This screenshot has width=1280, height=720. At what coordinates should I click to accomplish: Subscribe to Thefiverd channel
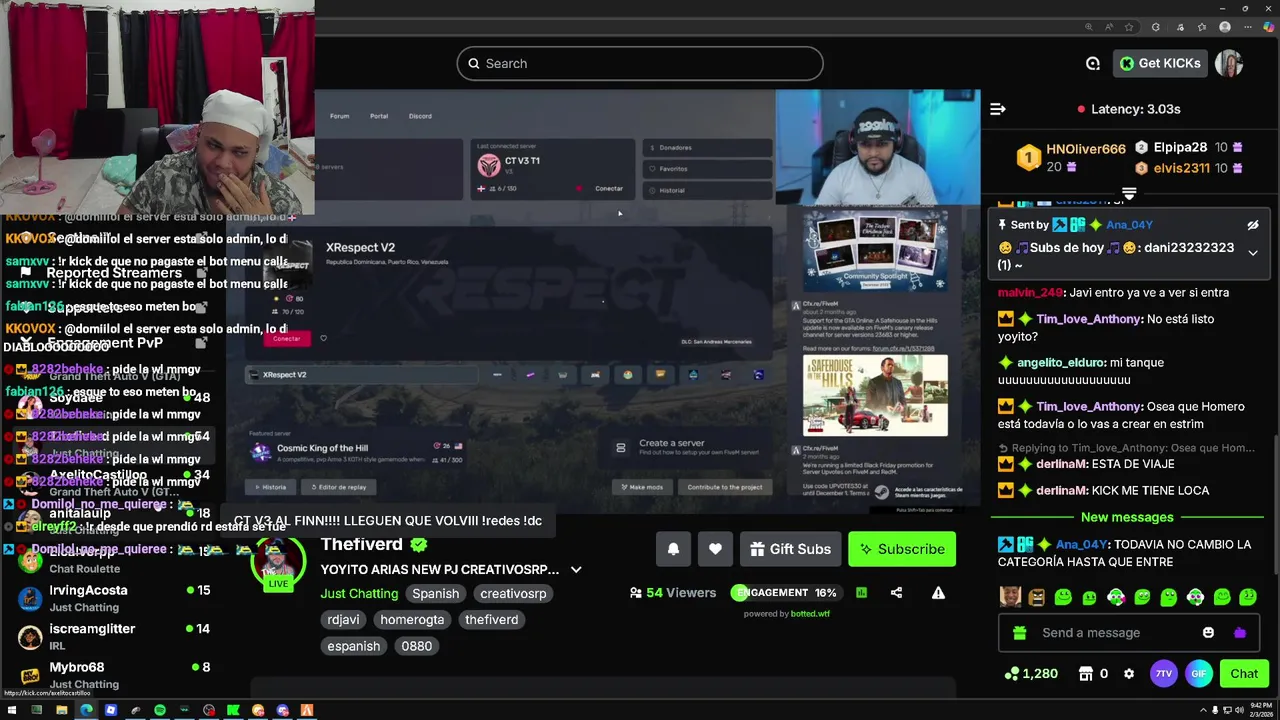tap(902, 549)
